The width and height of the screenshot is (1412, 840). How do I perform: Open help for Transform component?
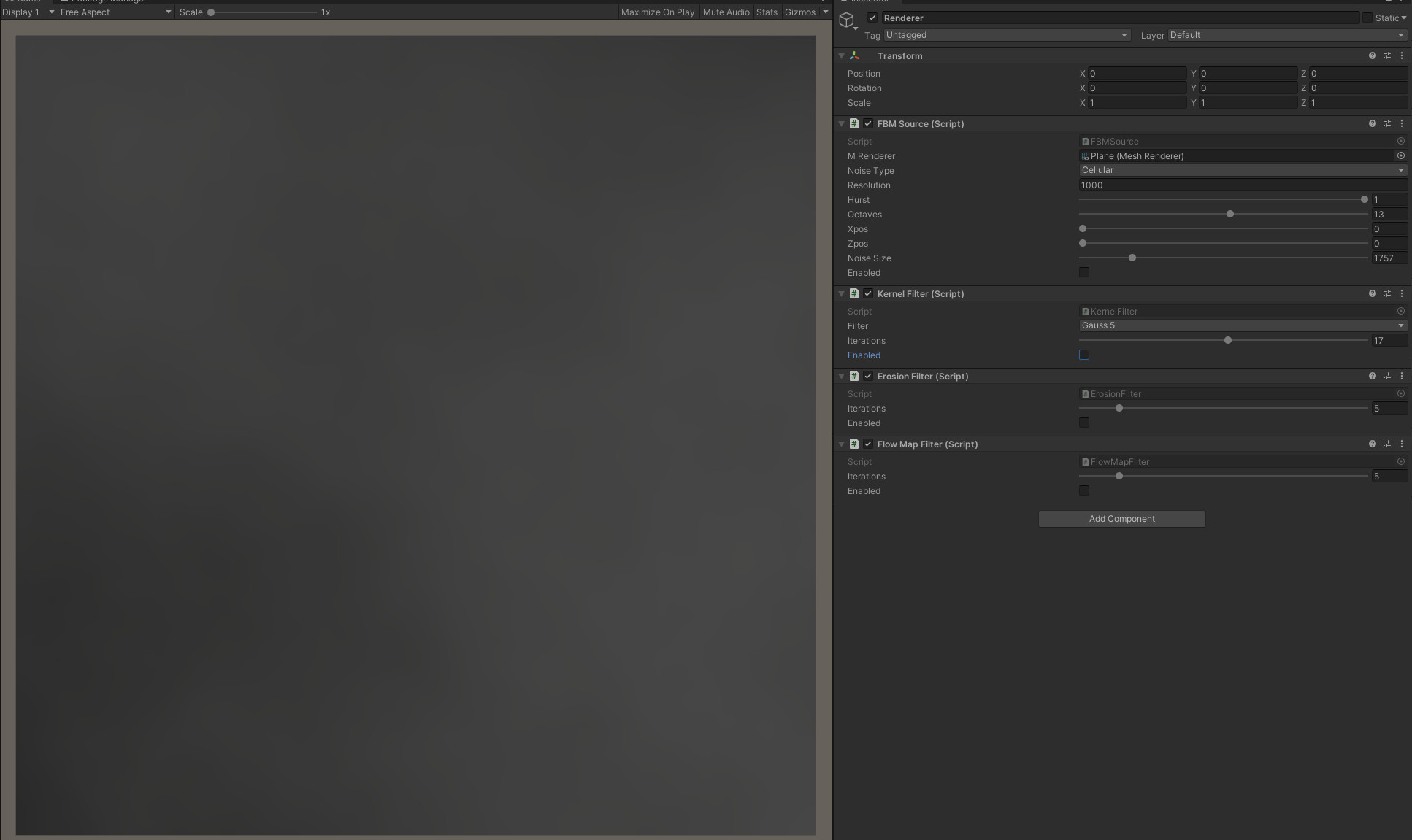coord(1372,55)
